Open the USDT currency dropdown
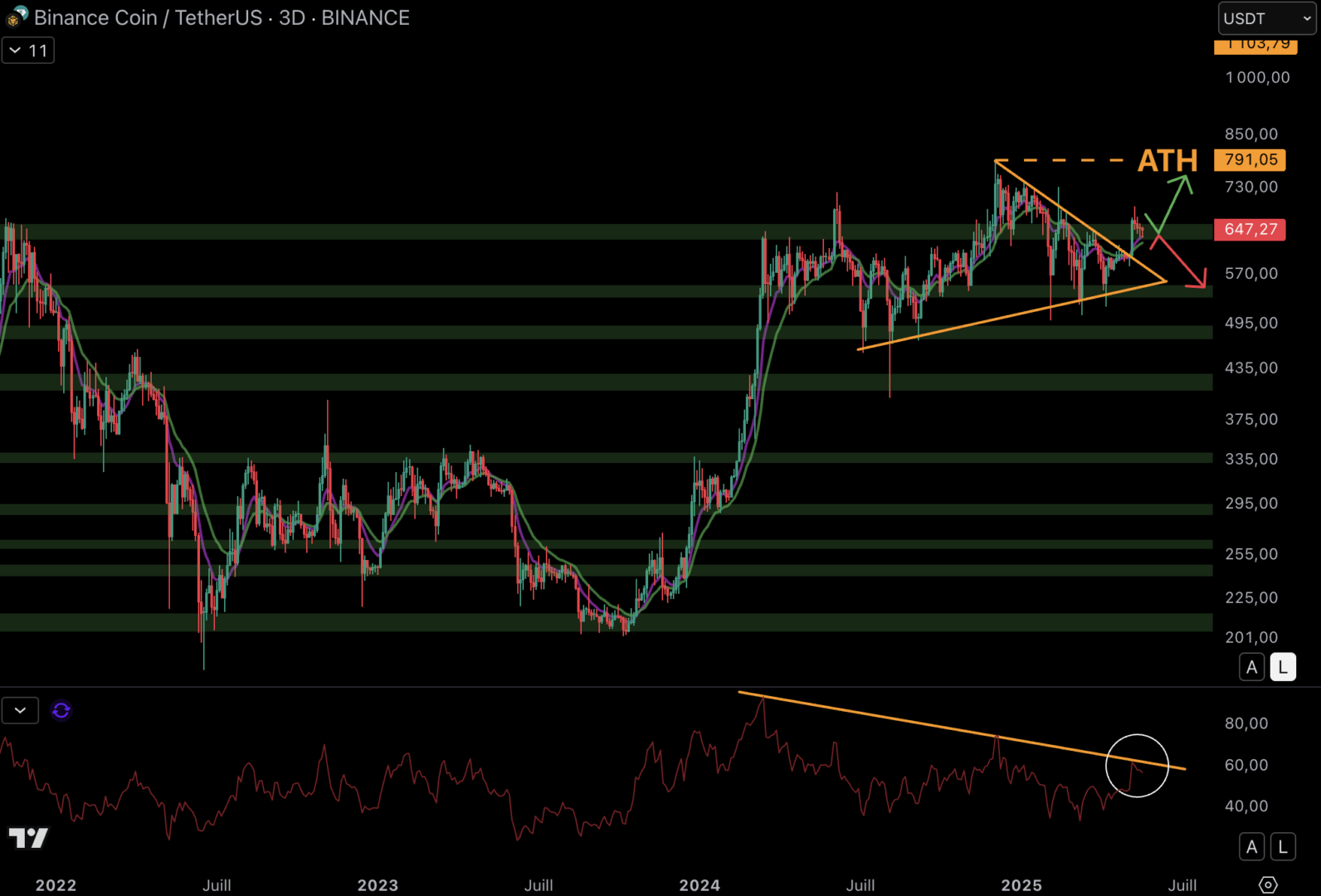Screen dimensions: 1321x896 pos(1266,18)
